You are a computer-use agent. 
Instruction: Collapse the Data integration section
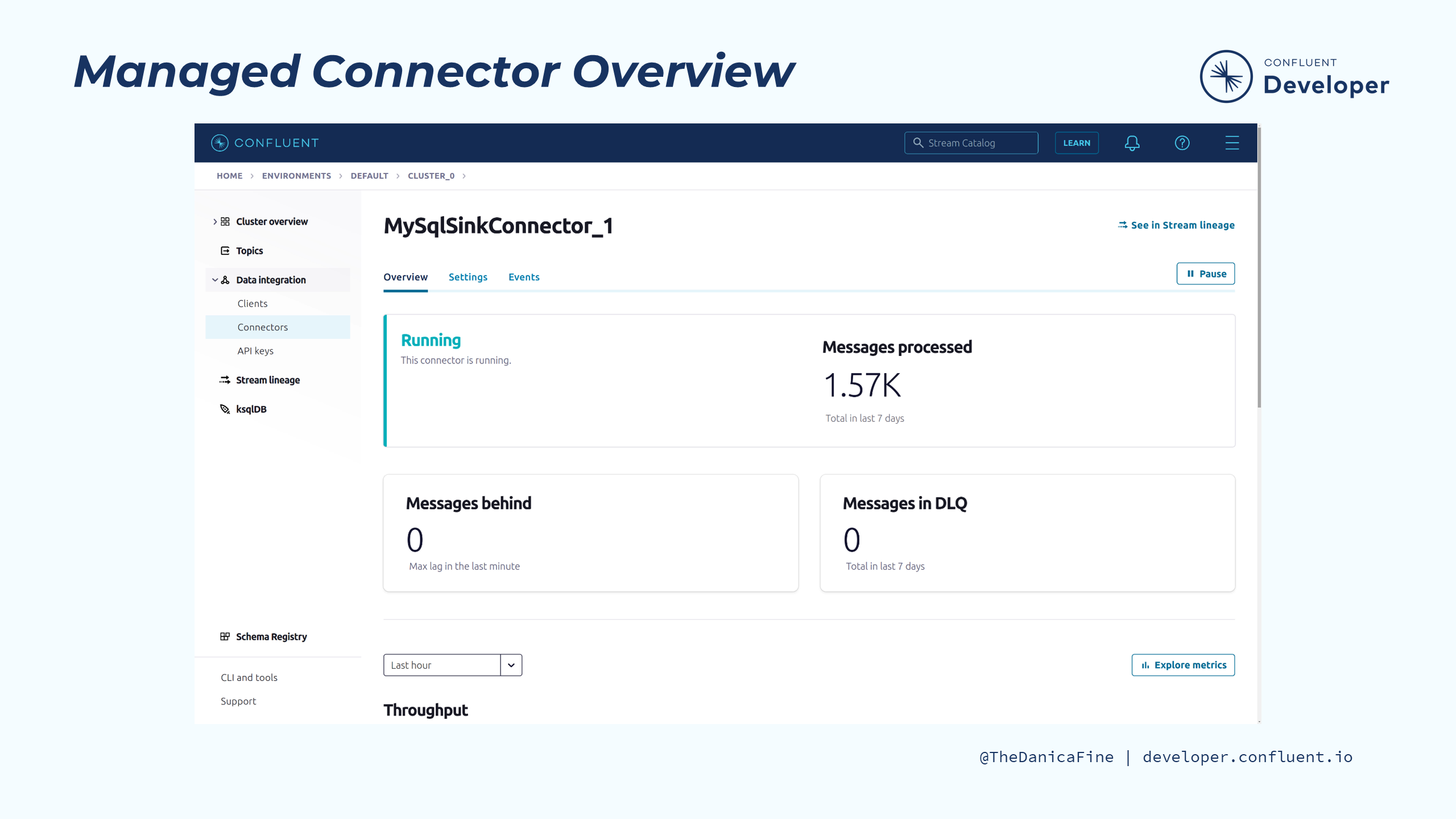pyautogui.click(x=214, y=280)
